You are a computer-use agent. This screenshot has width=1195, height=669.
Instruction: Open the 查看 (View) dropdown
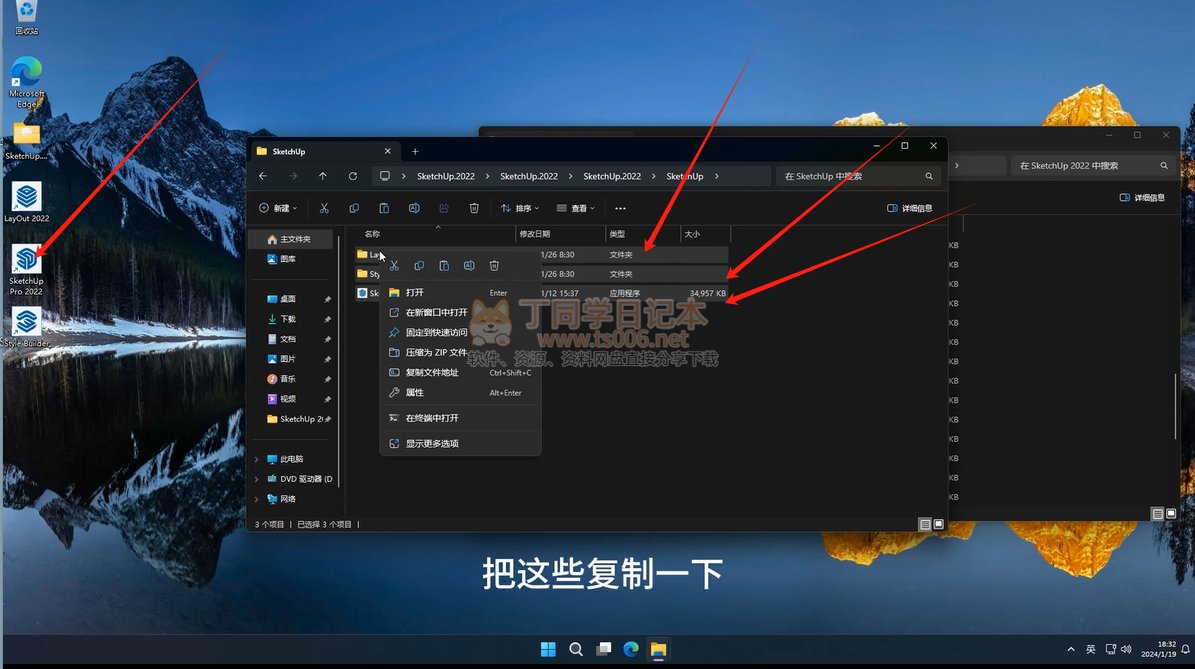coord(575,208)
